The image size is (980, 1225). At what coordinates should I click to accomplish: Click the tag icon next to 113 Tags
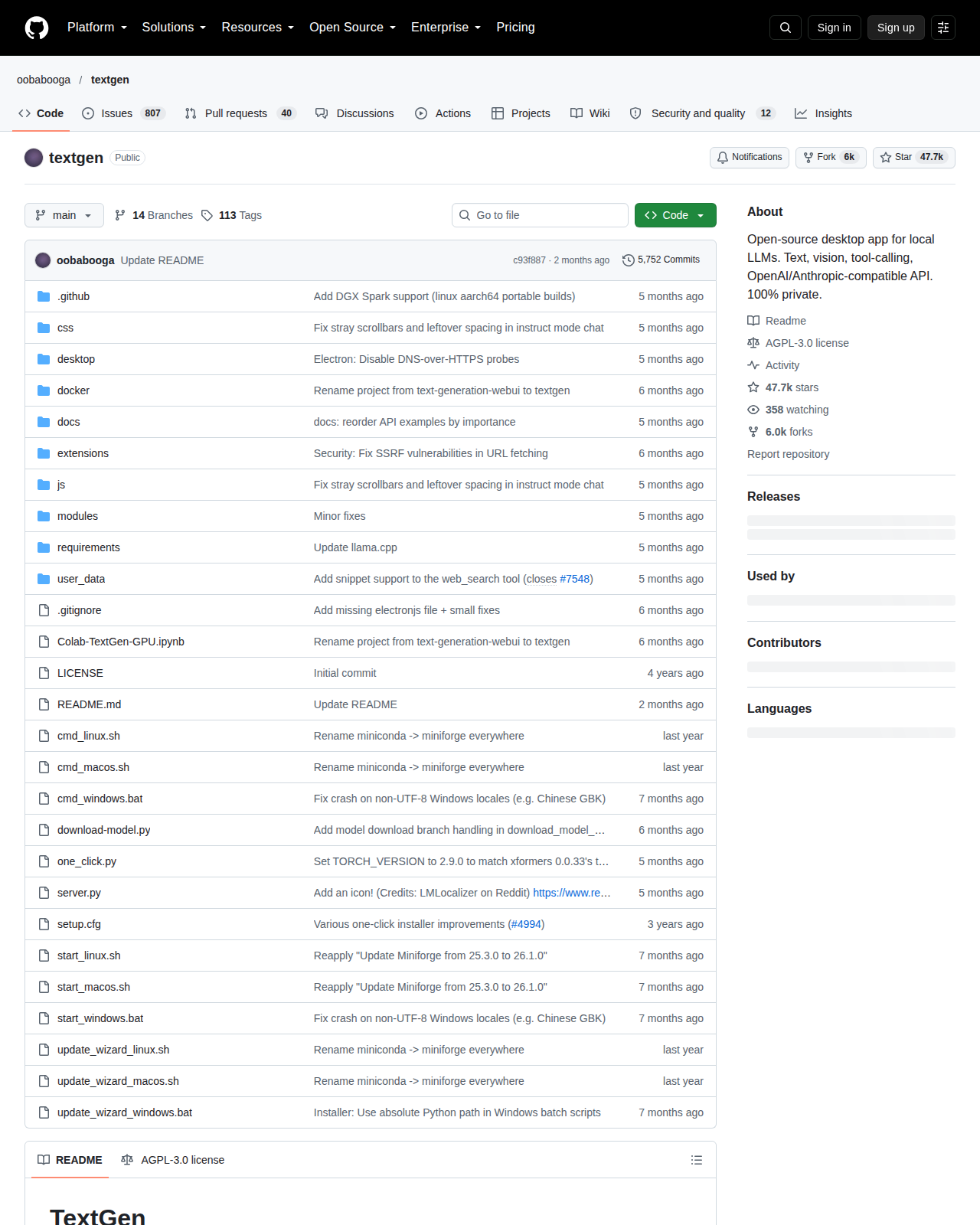207,215
